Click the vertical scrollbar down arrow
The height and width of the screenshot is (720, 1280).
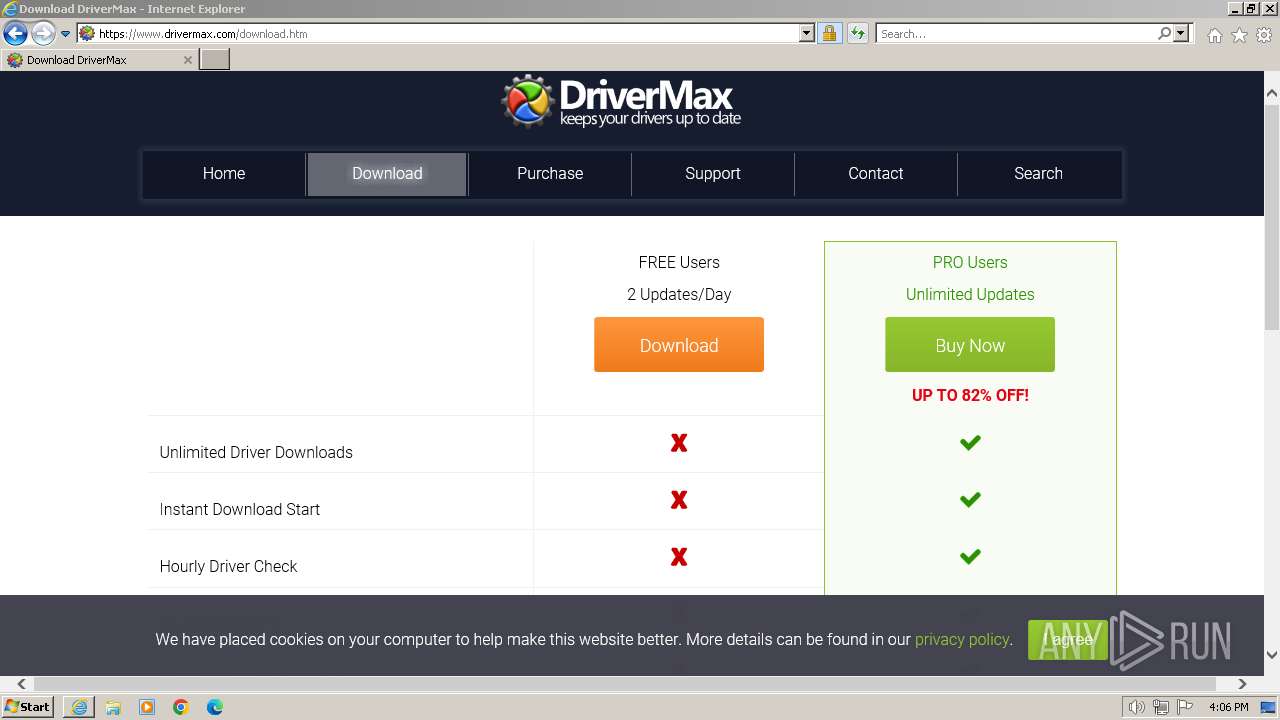(1272, 655)
